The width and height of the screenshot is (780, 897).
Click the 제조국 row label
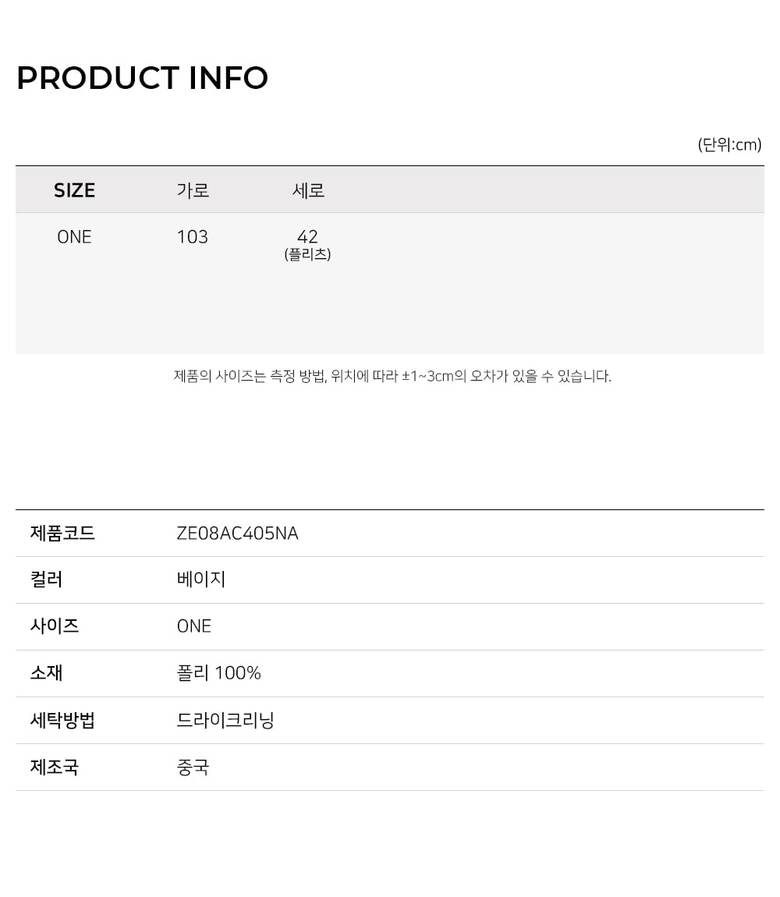point(55,767)
